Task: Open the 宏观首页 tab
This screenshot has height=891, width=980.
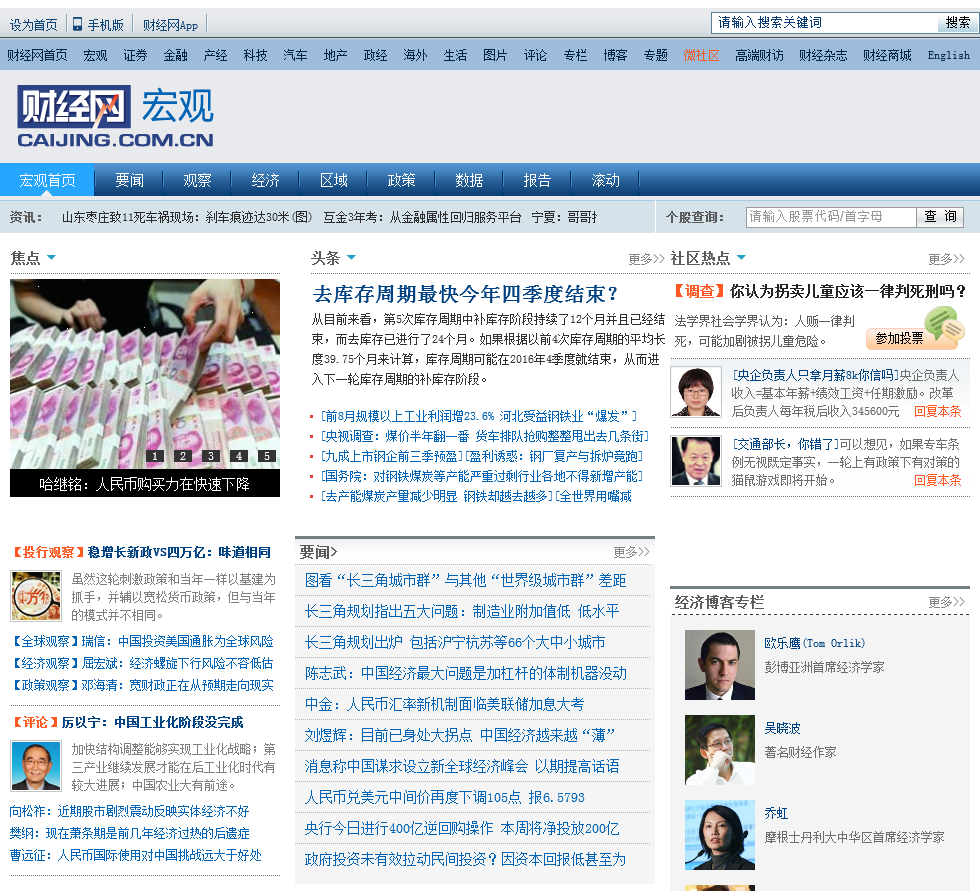Action: pos(48,181)
